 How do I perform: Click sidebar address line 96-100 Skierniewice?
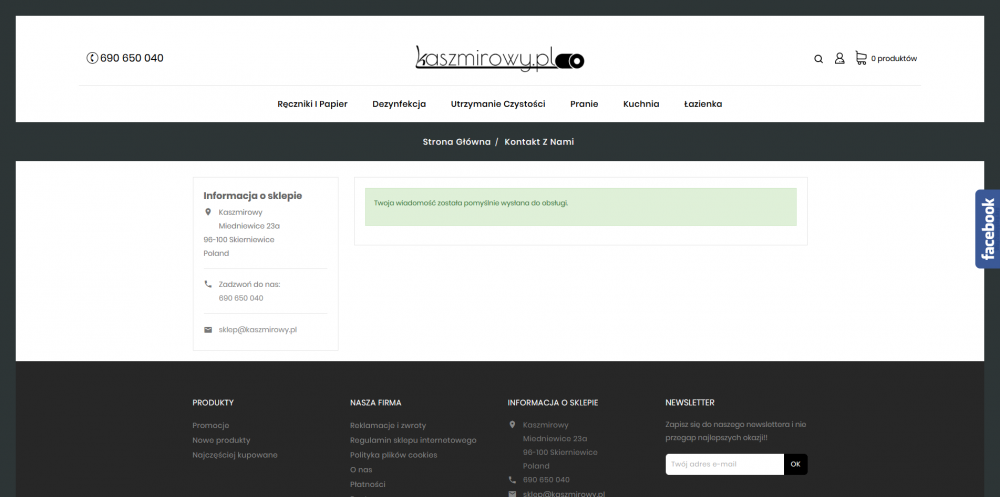(239, 239)
